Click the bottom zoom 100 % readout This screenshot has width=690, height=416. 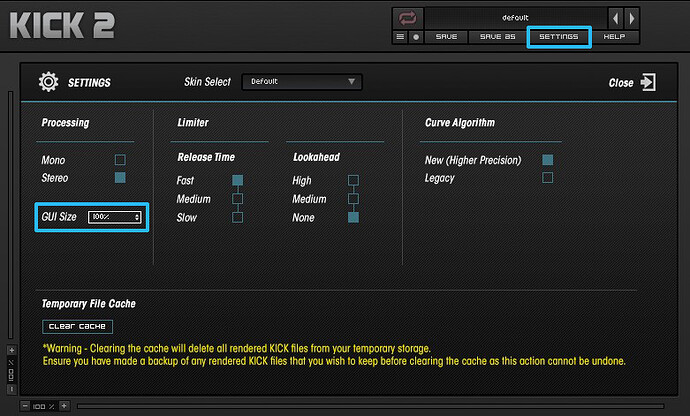point(44,406)
